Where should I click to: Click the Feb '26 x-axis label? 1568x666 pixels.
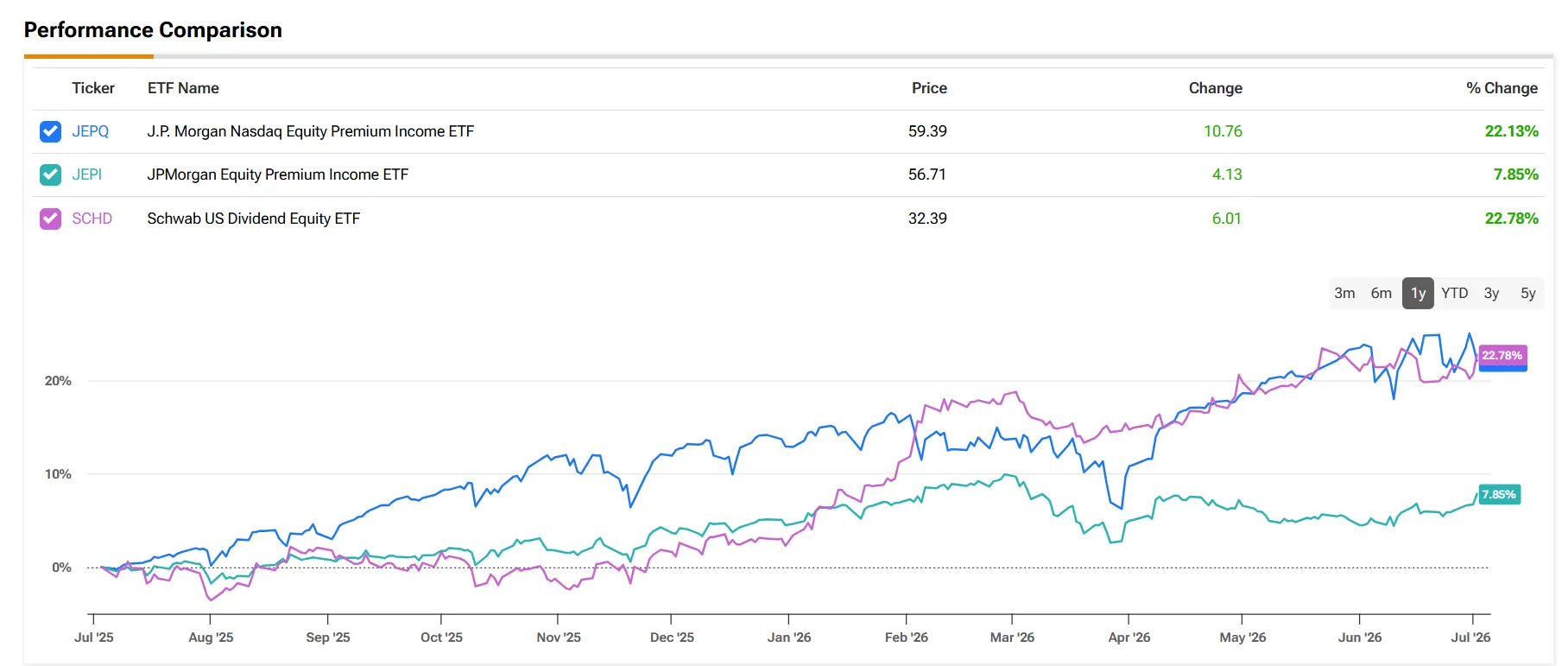tap(907, 637)
